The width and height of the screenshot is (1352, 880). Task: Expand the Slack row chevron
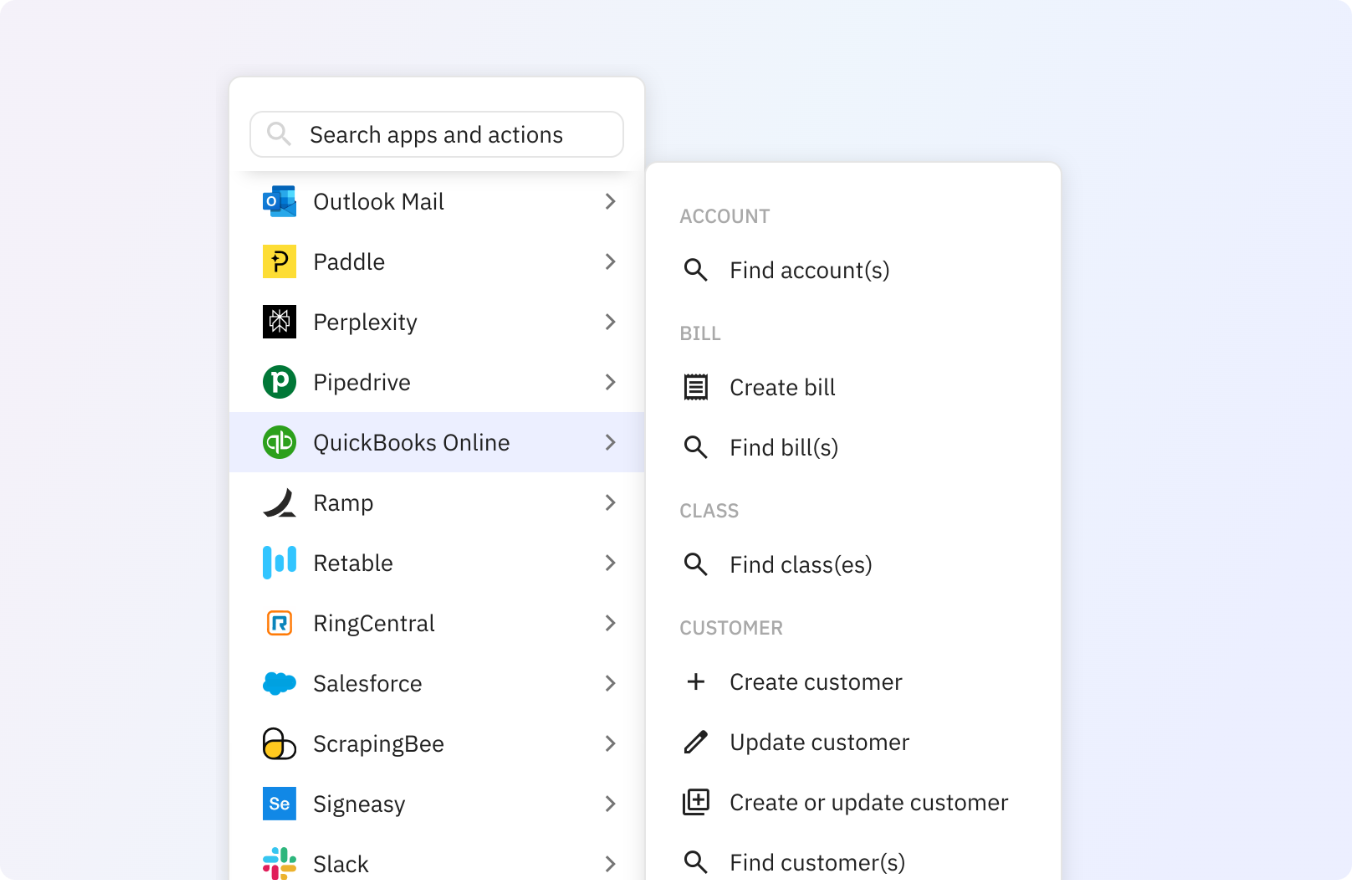point(610,863)
